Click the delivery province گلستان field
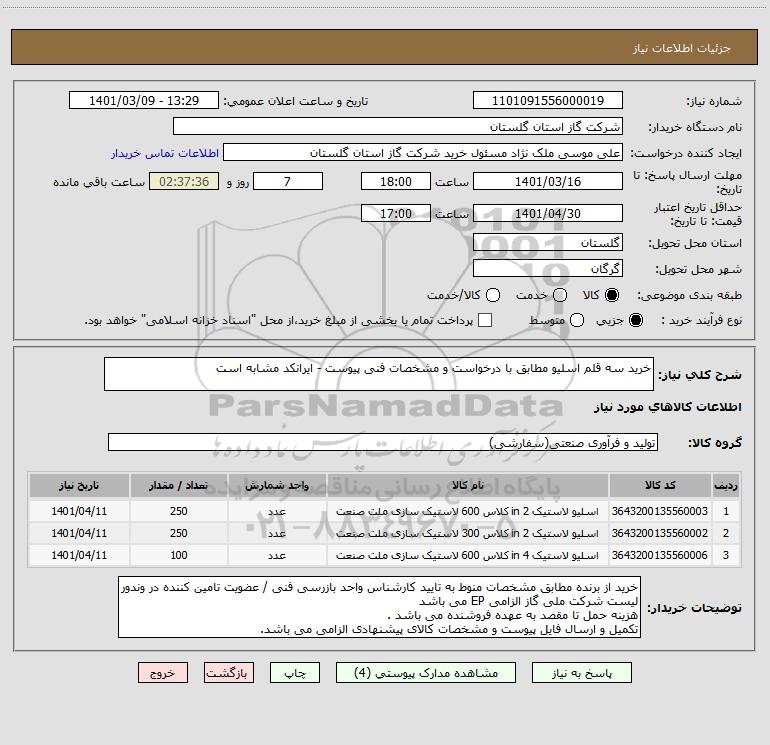 point(548,242)
